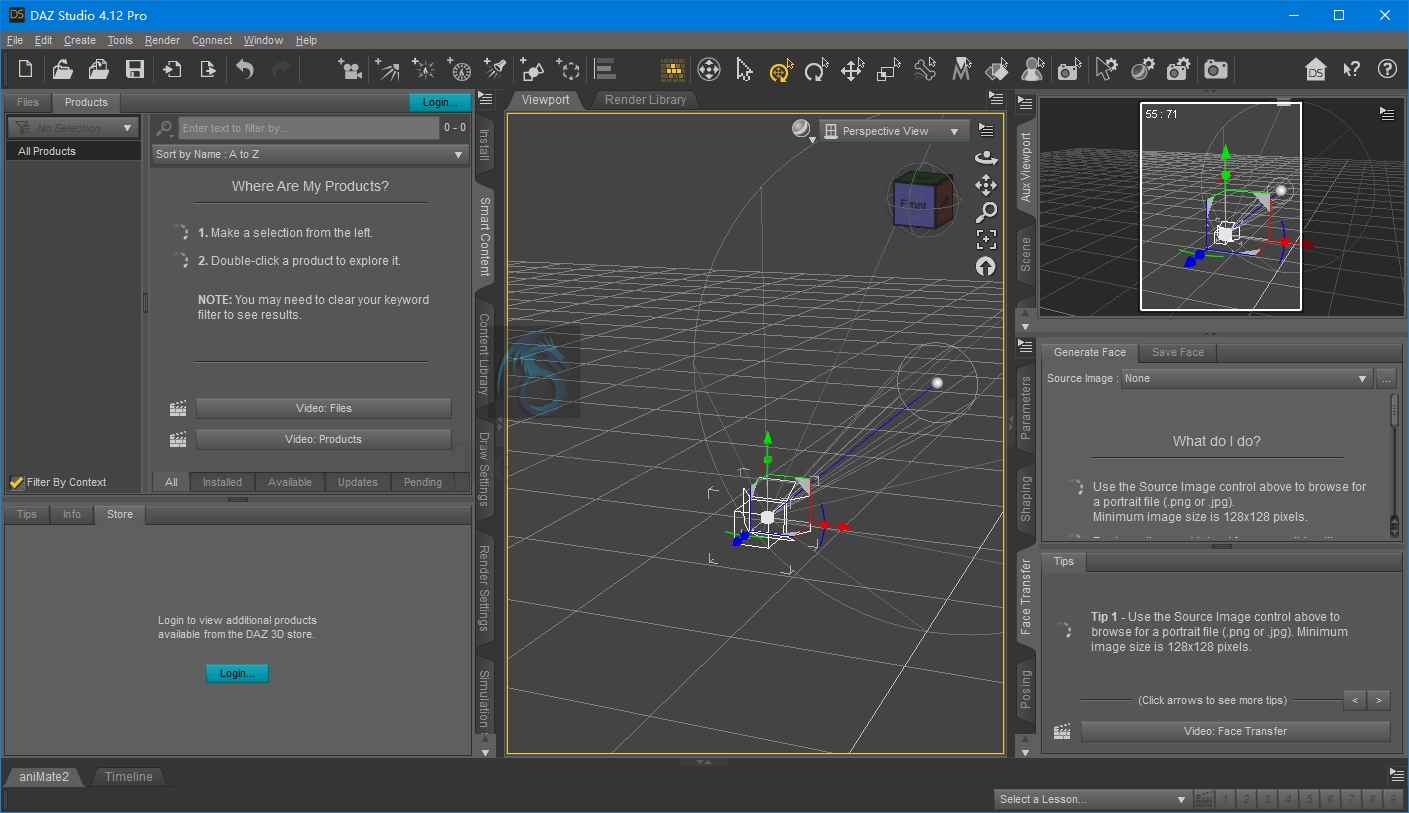Save the scene with the floppy disk icon

(135, 69)
